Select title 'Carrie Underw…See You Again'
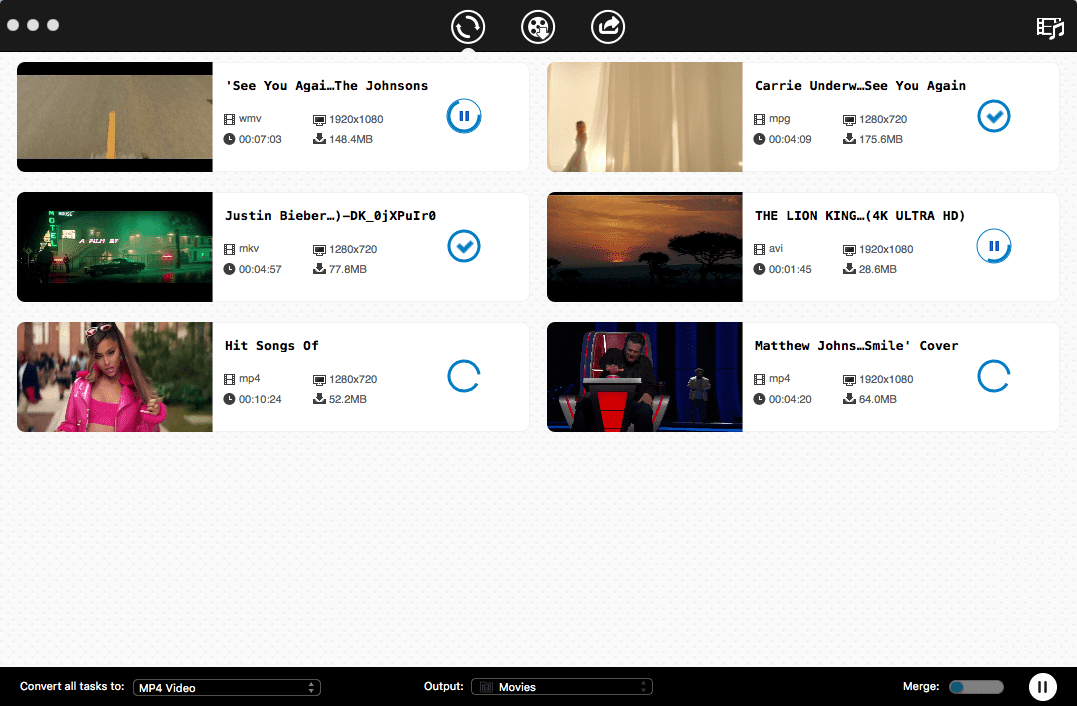 861,86
